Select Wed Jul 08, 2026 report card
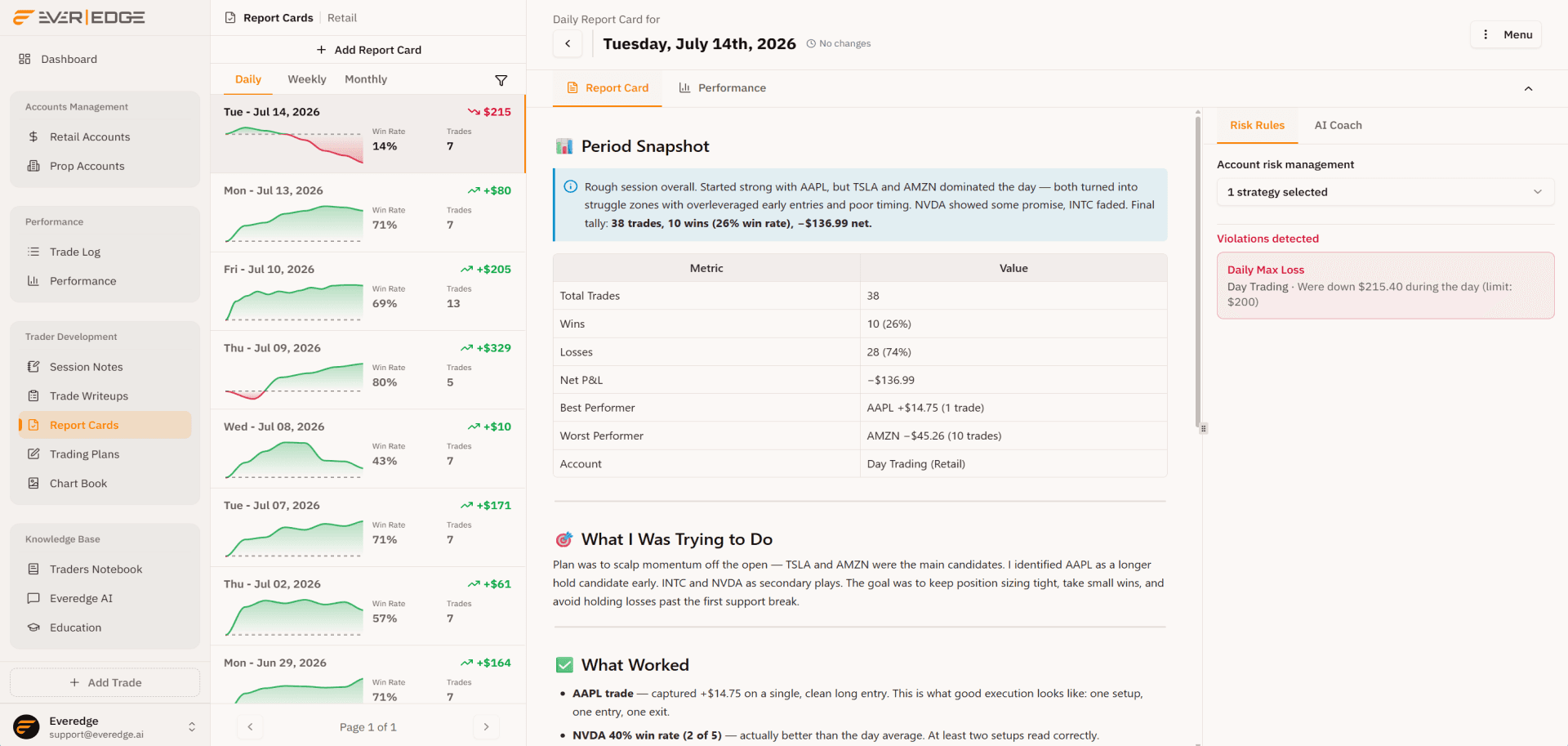The image size is (1568, 746). tap(367, 449)
